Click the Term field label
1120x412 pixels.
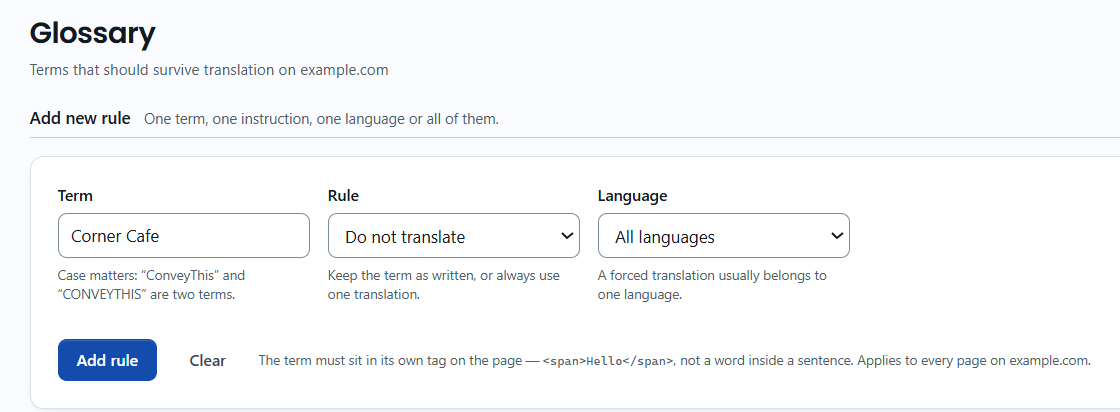tap(75, 196)
